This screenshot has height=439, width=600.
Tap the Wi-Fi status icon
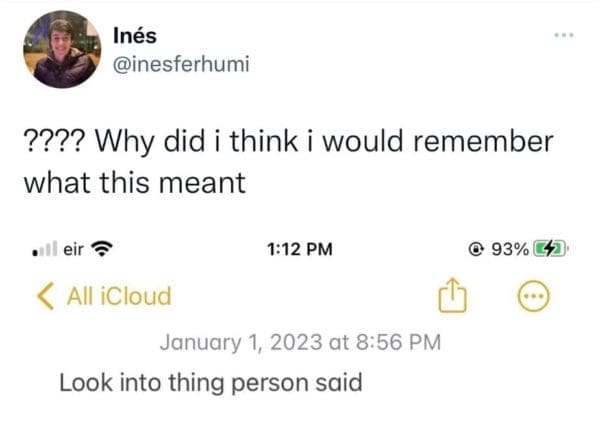tap(102, 249)
